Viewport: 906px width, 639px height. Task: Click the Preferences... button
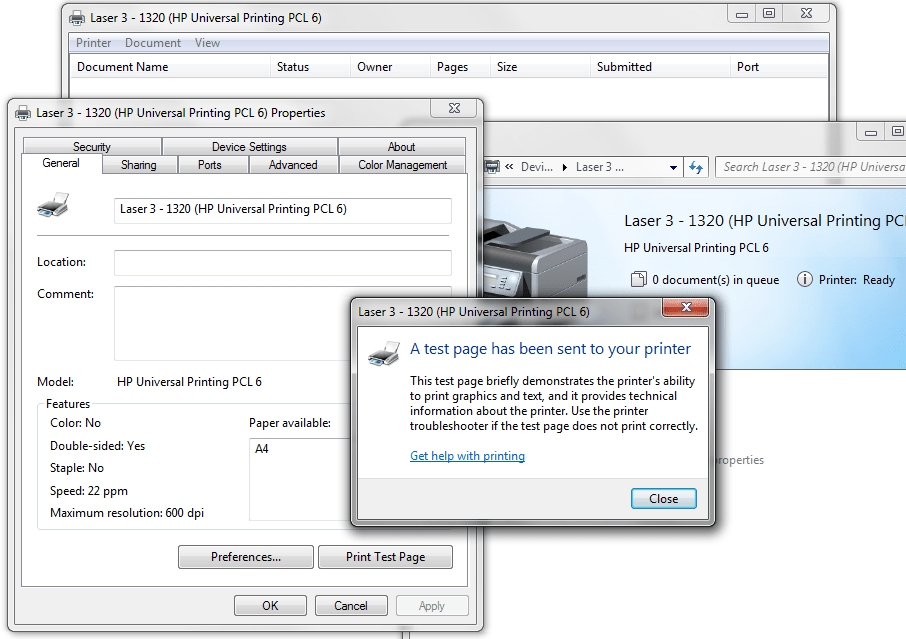pyautogui.click(x=246, y=557)
